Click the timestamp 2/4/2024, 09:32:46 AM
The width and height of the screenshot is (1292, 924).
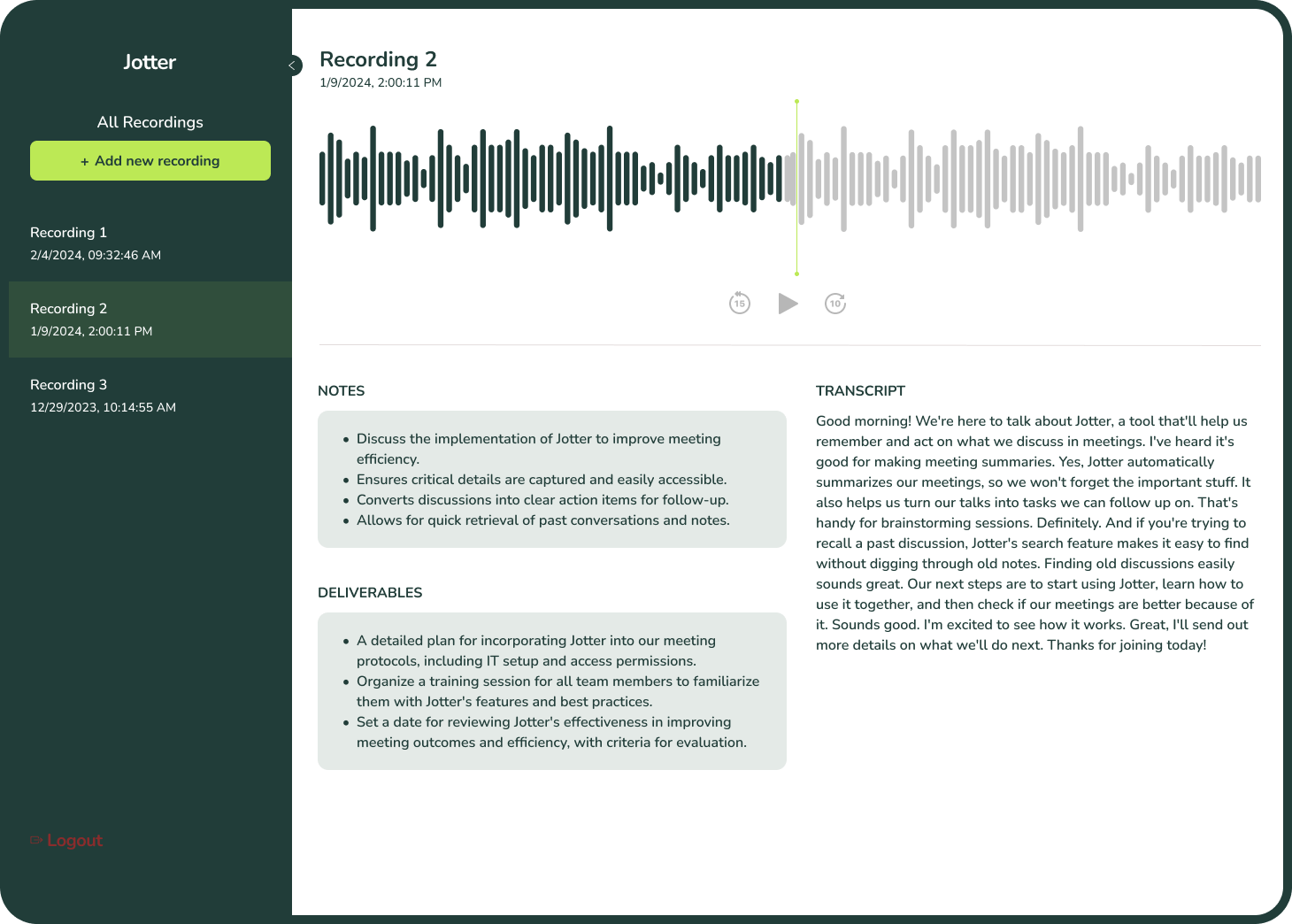point(96,255)
